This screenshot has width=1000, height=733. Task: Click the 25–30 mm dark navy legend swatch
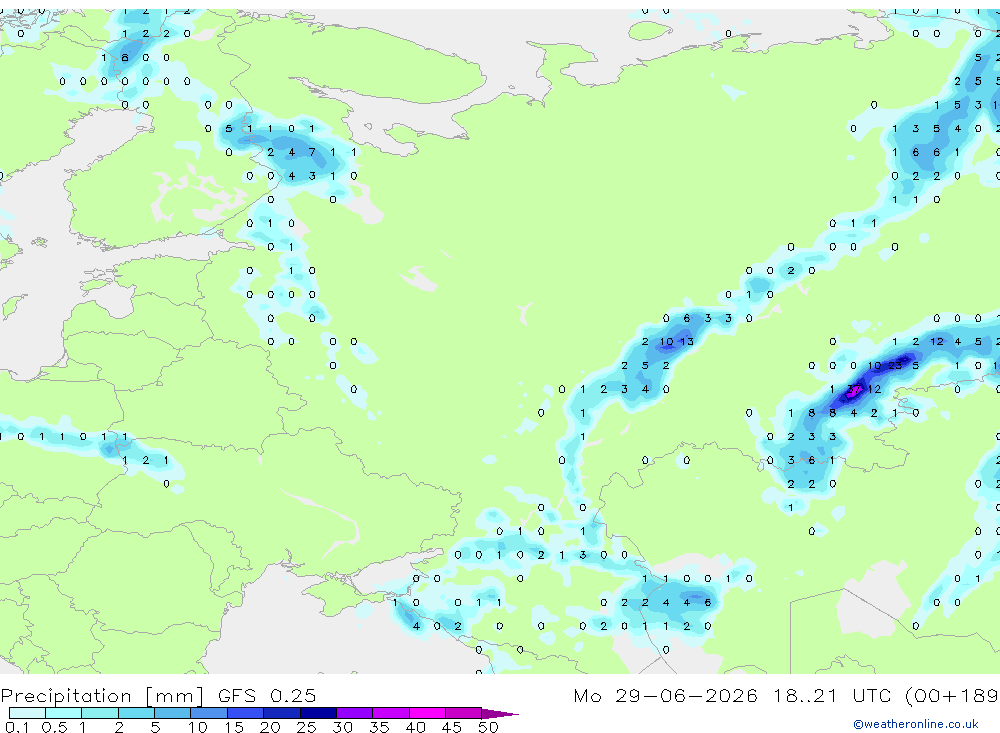point(318,713)
